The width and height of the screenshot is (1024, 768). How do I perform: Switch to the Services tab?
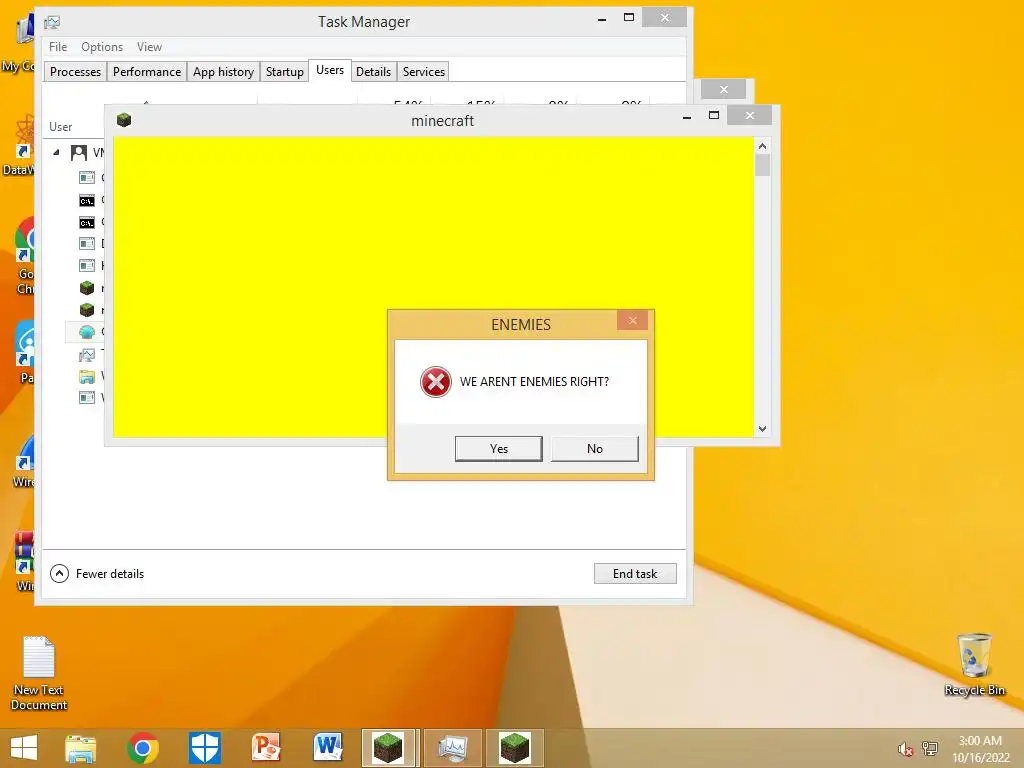424,72
